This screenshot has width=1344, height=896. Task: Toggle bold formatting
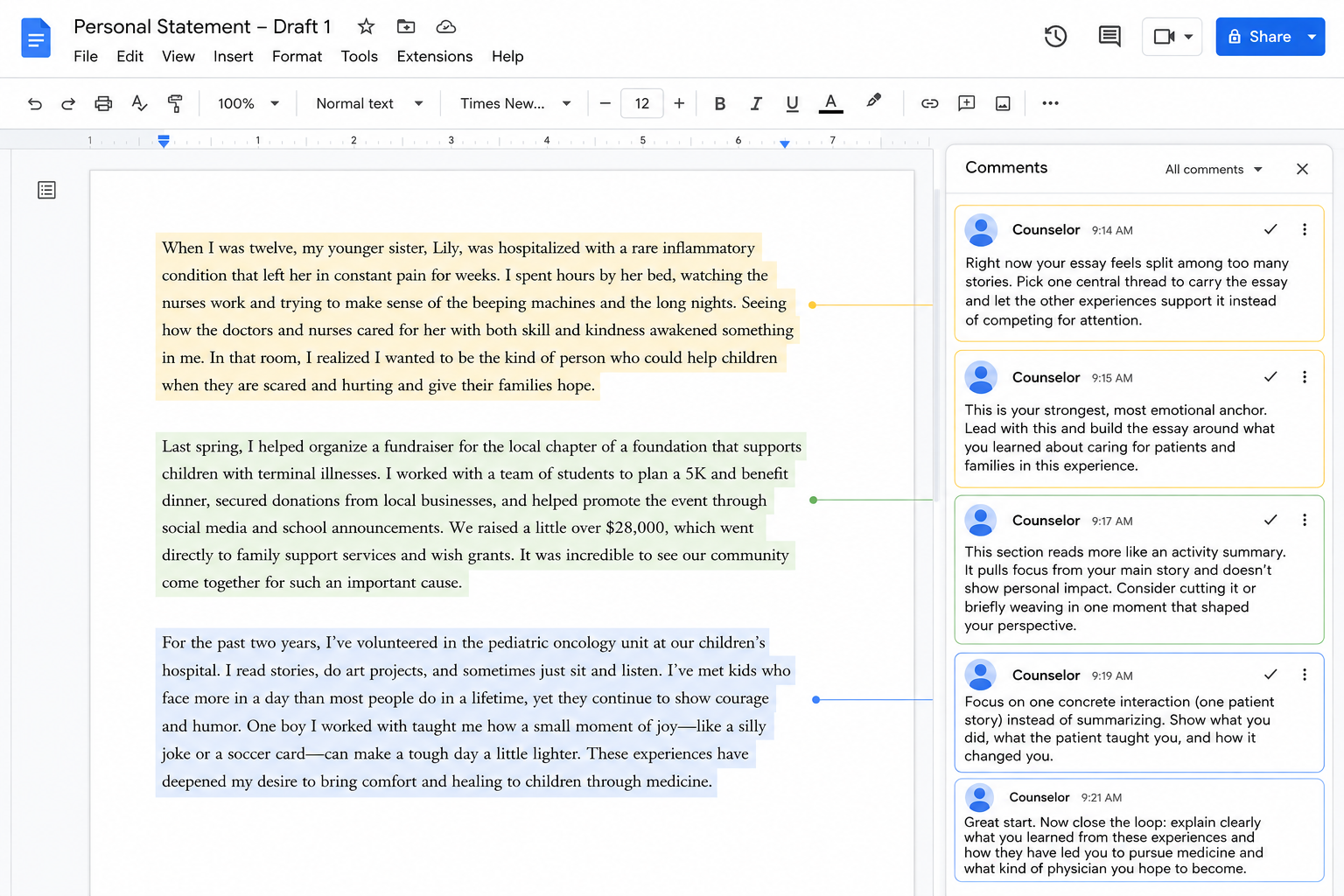(x=720, y=103)
